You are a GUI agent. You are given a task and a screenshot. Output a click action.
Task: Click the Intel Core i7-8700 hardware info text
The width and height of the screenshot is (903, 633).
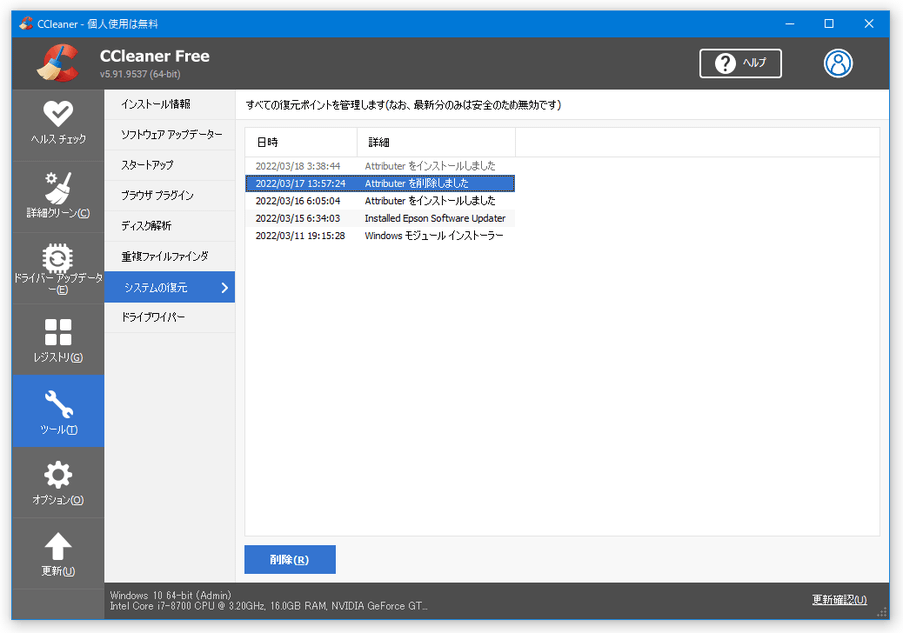click(268, 606)
